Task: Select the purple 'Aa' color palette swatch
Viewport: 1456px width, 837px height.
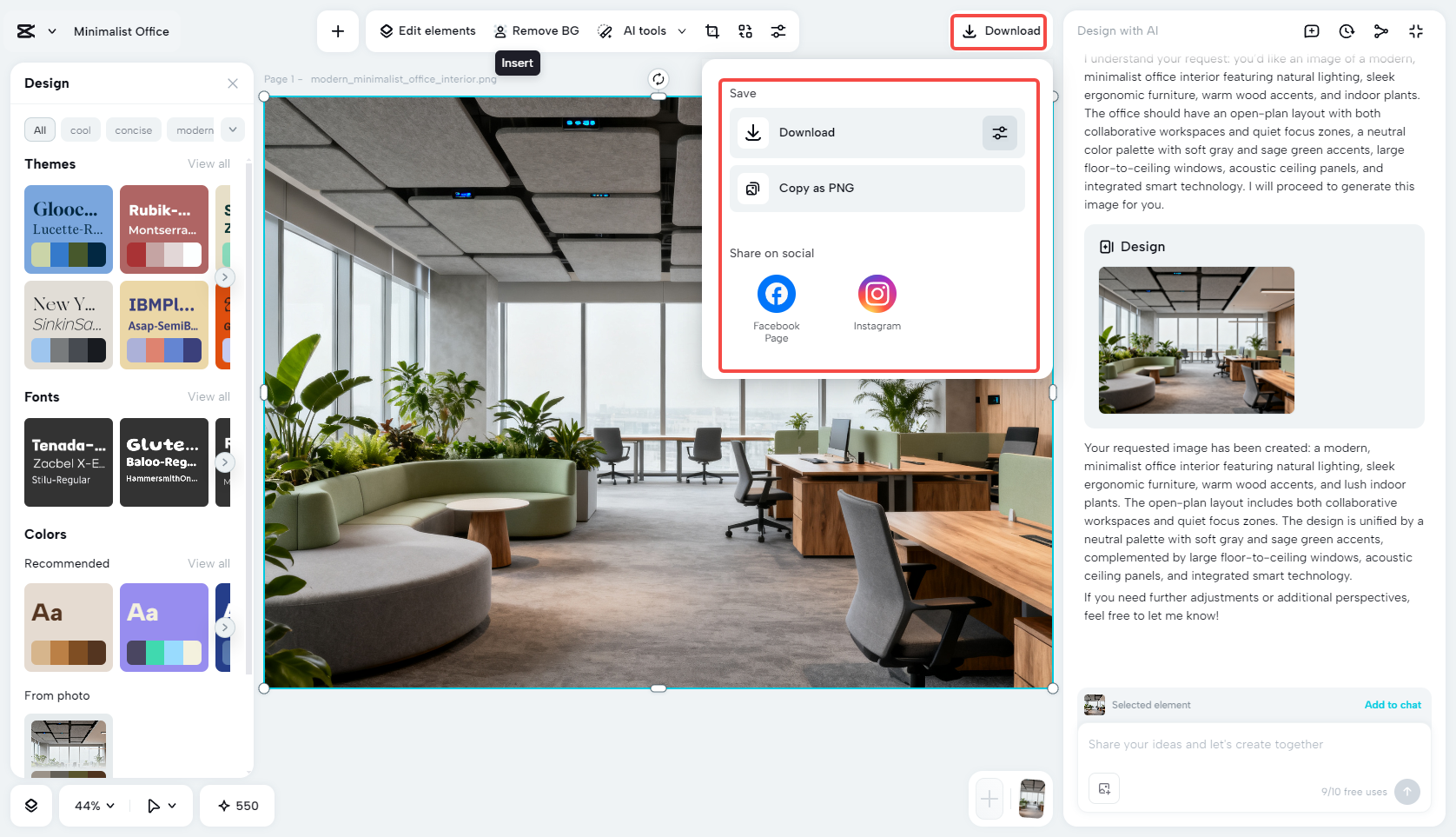Action: pyautogui.click(x=163, y=628)
